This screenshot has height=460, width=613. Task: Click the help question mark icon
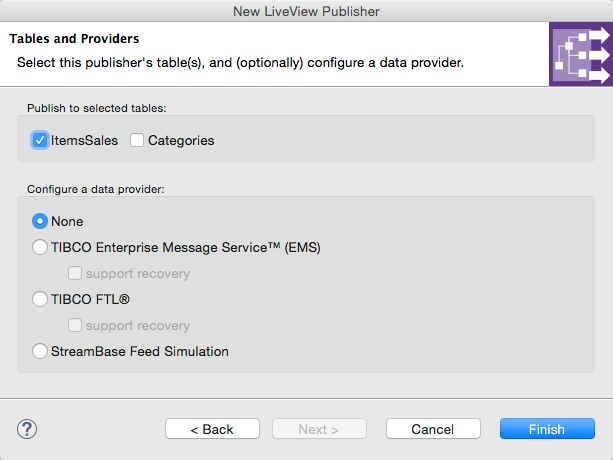coord(27,429)
